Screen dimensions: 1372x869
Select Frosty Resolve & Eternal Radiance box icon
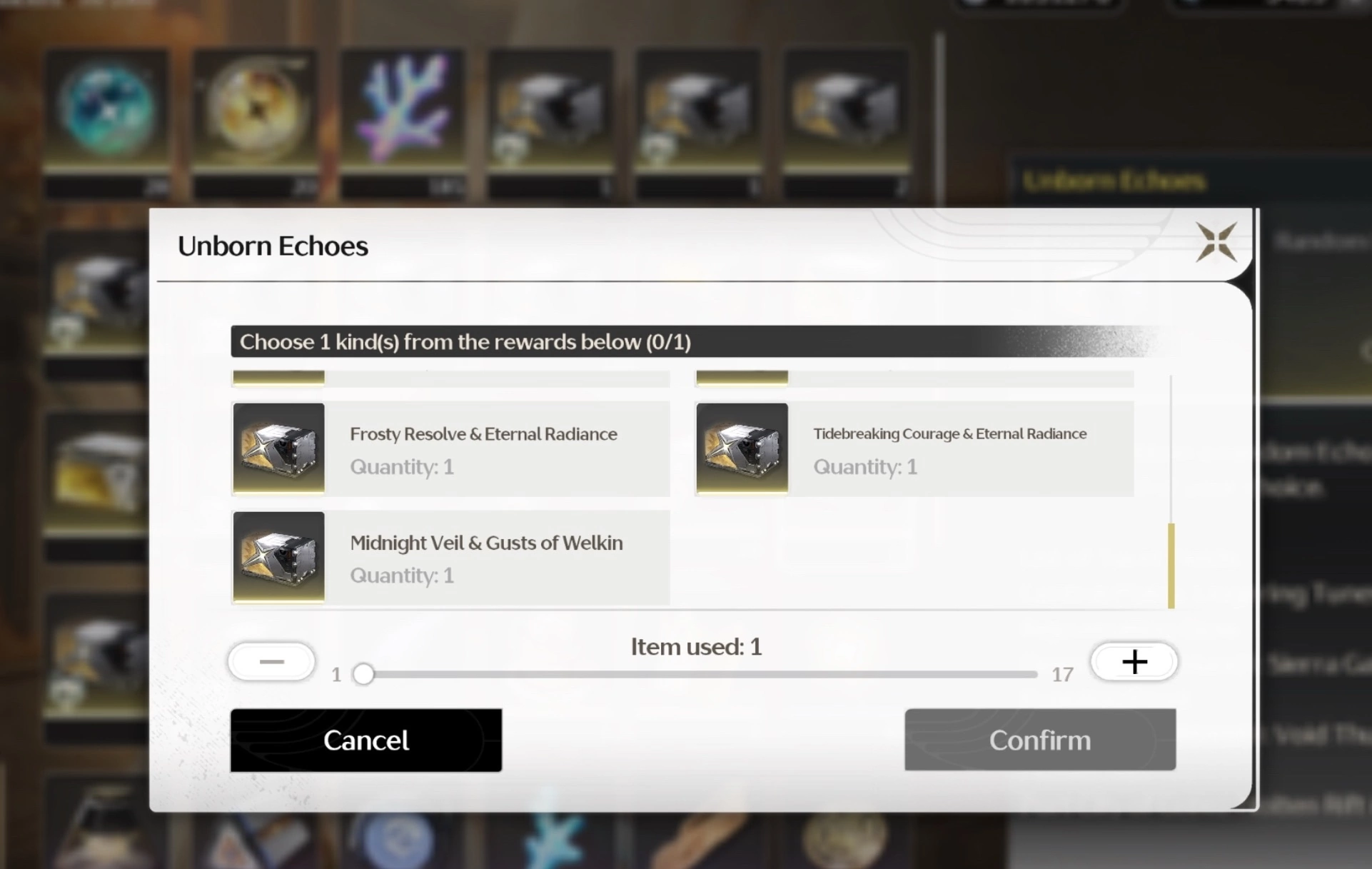tap(279, 448)
